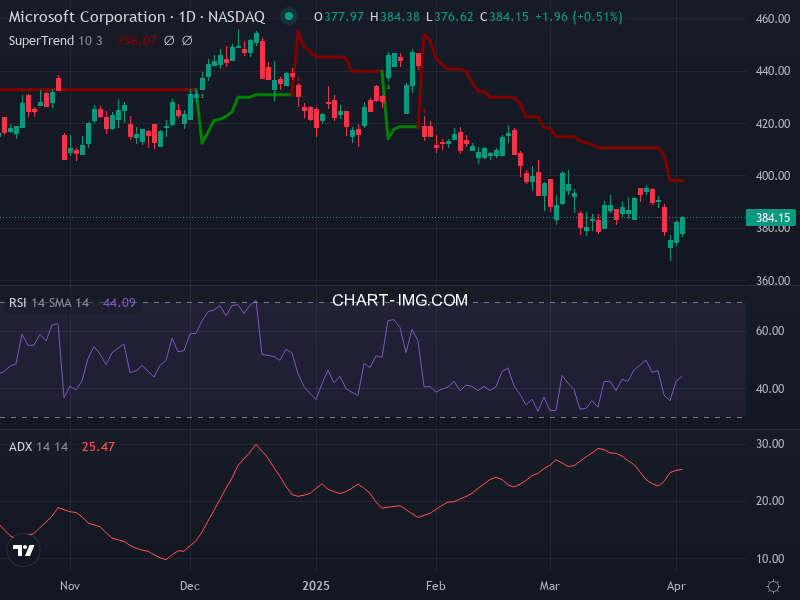Click the 460.00 price axis label
Viewport: 800px width, 600px height.
click(773, 19)
